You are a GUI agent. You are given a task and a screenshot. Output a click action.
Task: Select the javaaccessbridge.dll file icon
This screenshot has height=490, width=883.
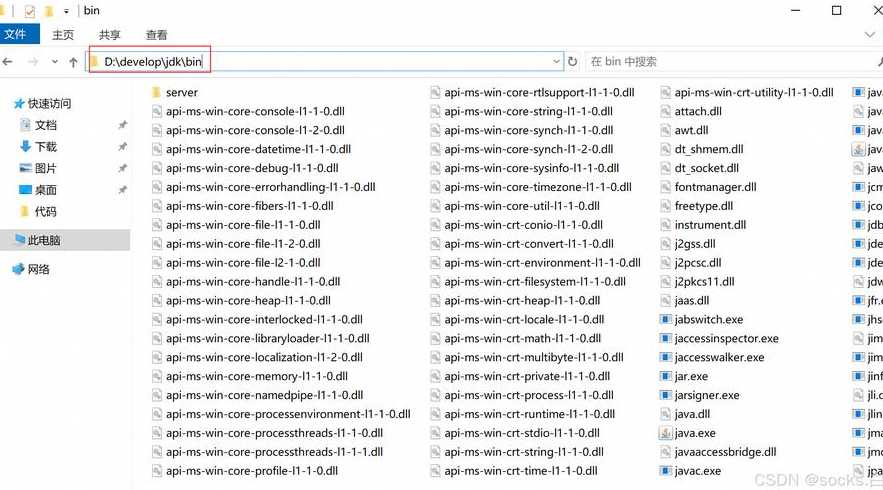click(x=666, y=452)
